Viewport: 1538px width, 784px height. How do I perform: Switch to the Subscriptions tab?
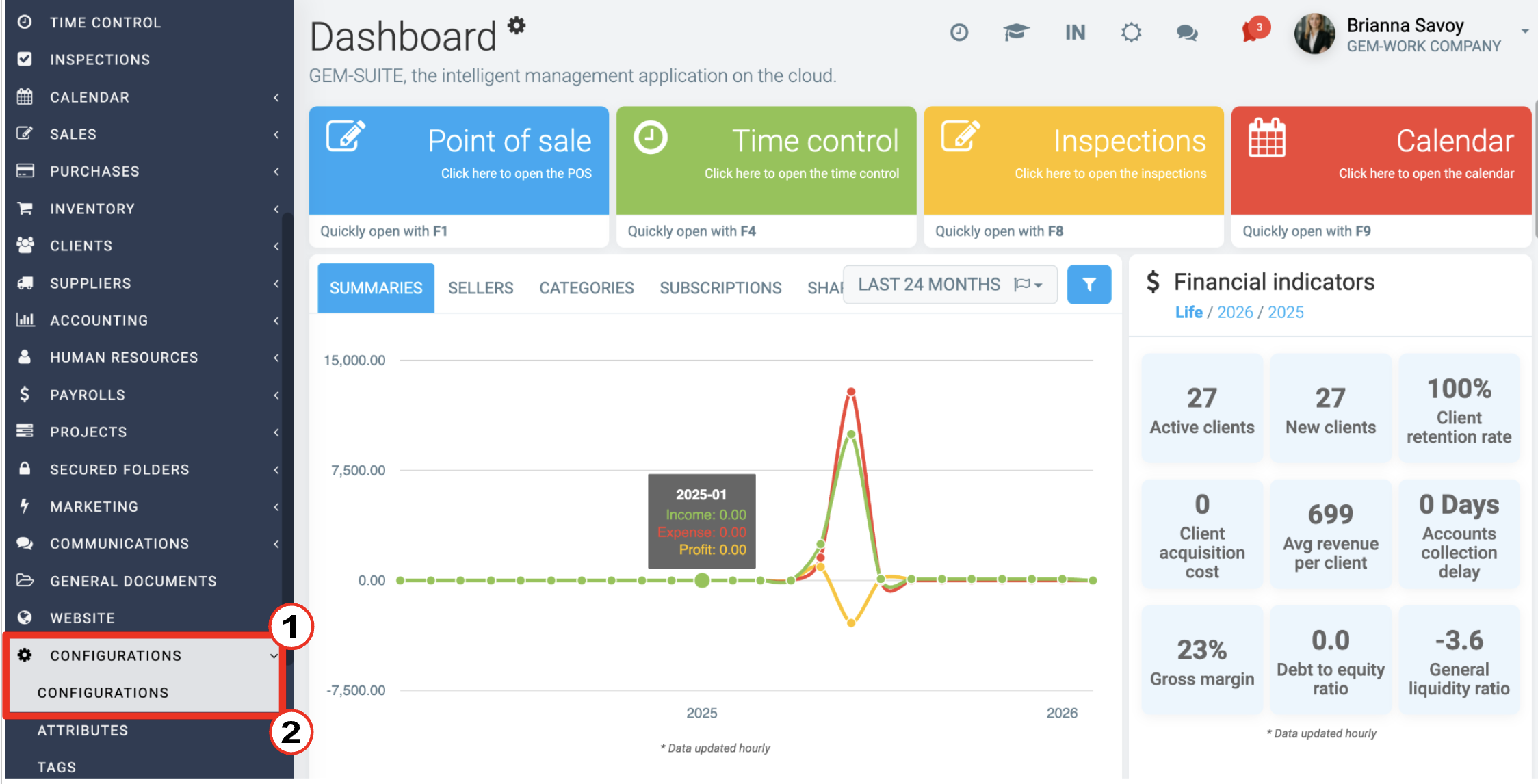tap(720, 288)
